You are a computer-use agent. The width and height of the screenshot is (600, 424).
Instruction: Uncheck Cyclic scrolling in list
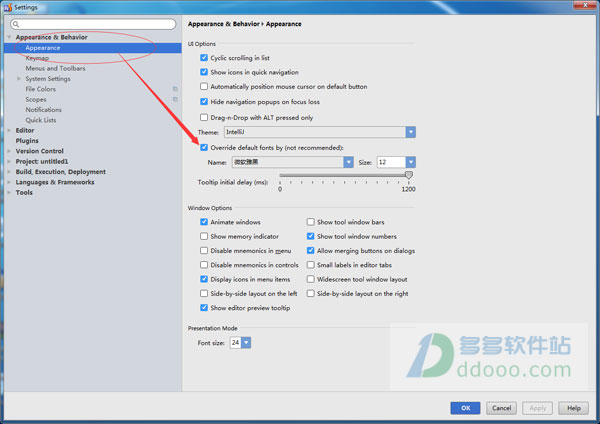pos(204,58)
